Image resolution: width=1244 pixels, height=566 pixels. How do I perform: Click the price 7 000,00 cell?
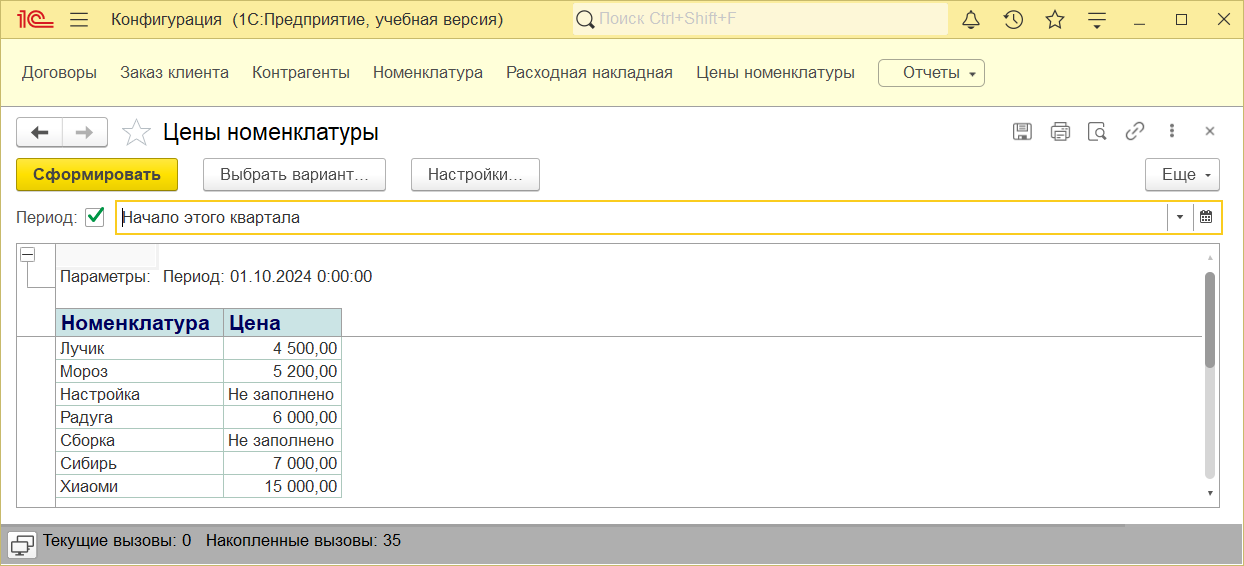coord(282,463)
